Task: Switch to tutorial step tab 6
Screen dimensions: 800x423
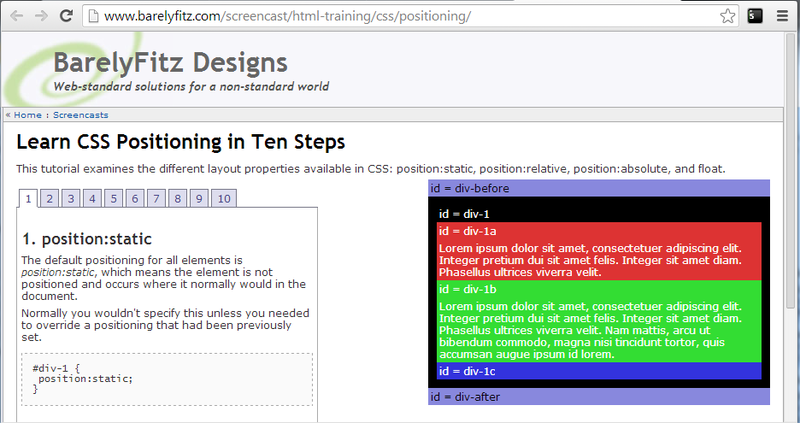Action: pos(135,198)
